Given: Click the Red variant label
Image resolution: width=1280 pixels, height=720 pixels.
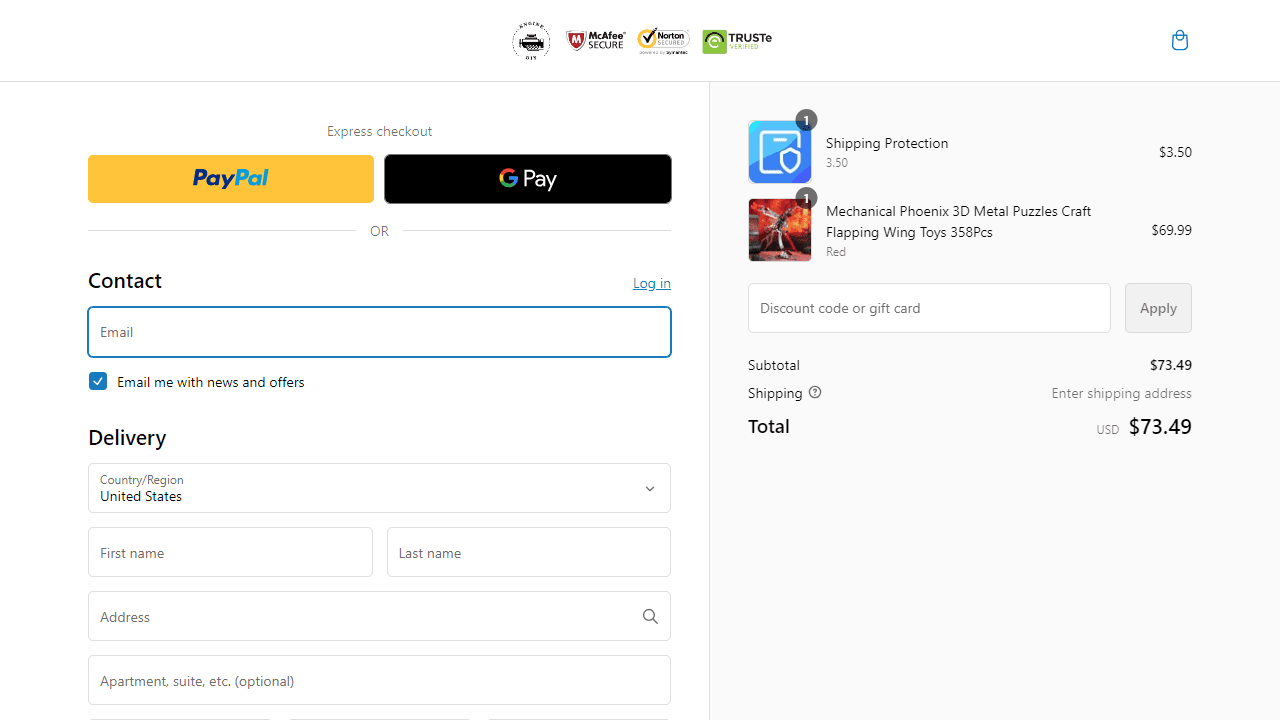Looking at the screenshot, I should point(836,252).
